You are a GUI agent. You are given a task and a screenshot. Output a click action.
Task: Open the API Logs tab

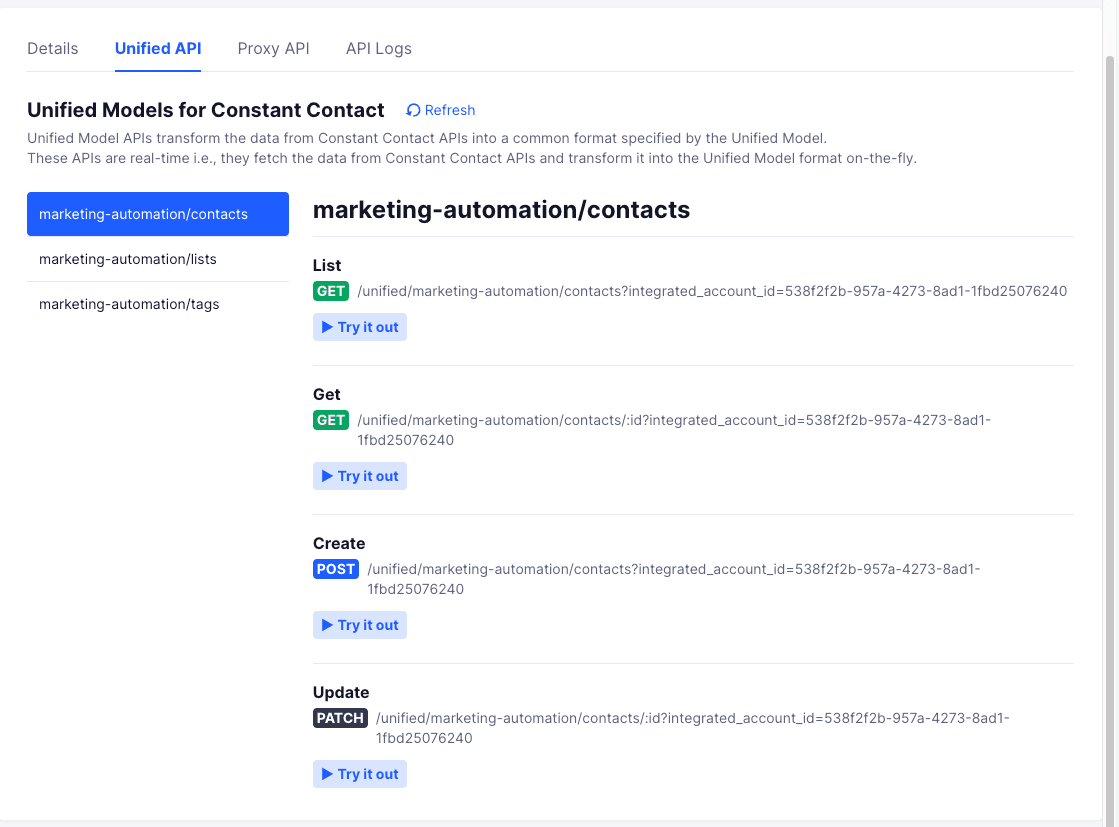[378, 48]
